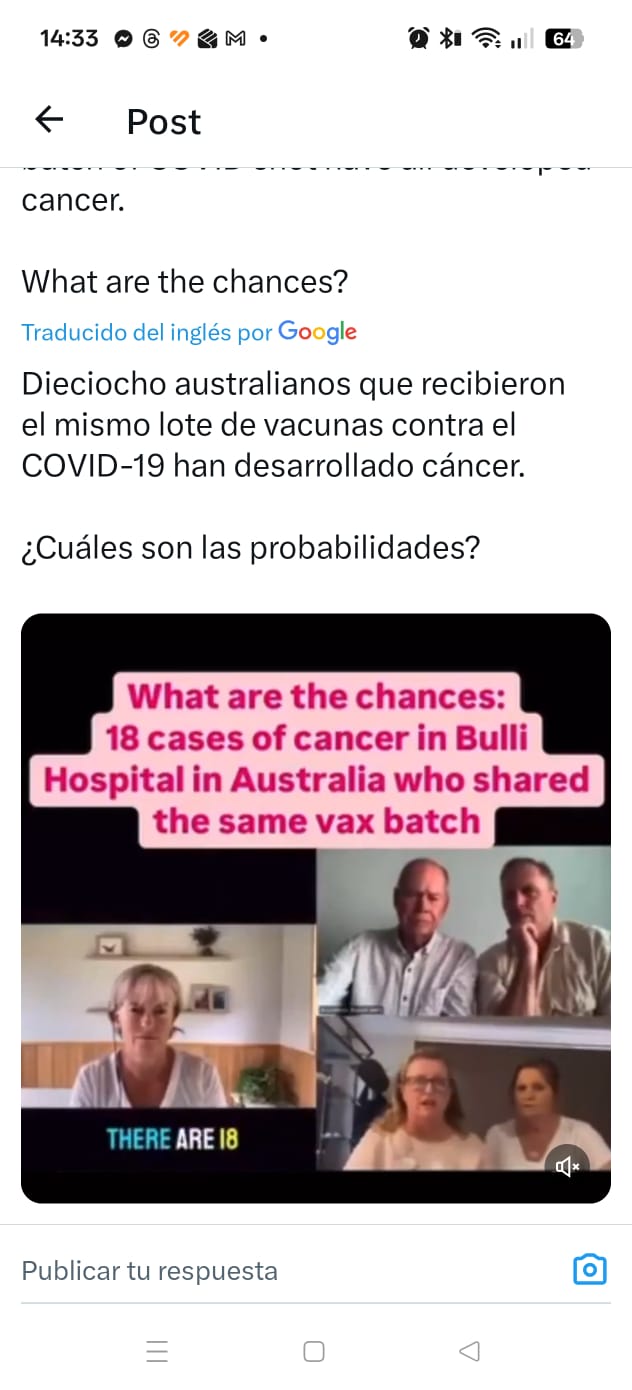
Task: Click 'Traducido del inglés por Google' link
Action: 189,332
